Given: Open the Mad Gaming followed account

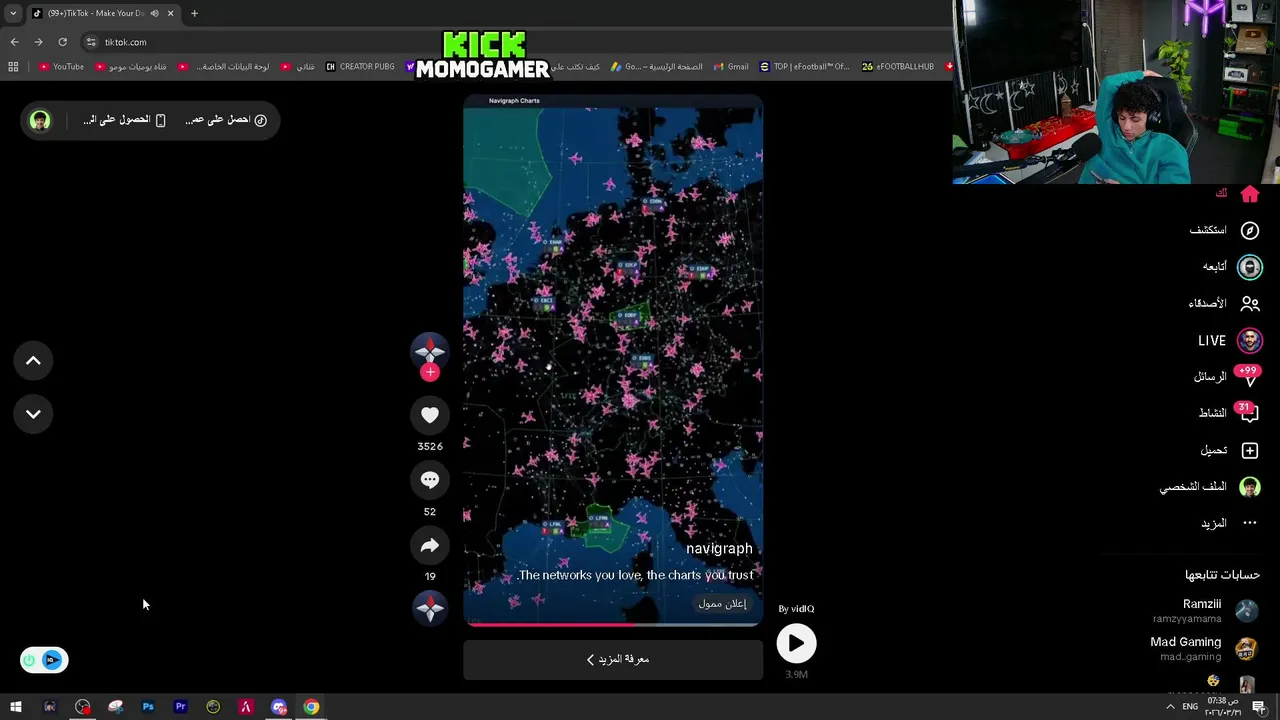Looking at the screenshot, I should tap(1203, 648).
